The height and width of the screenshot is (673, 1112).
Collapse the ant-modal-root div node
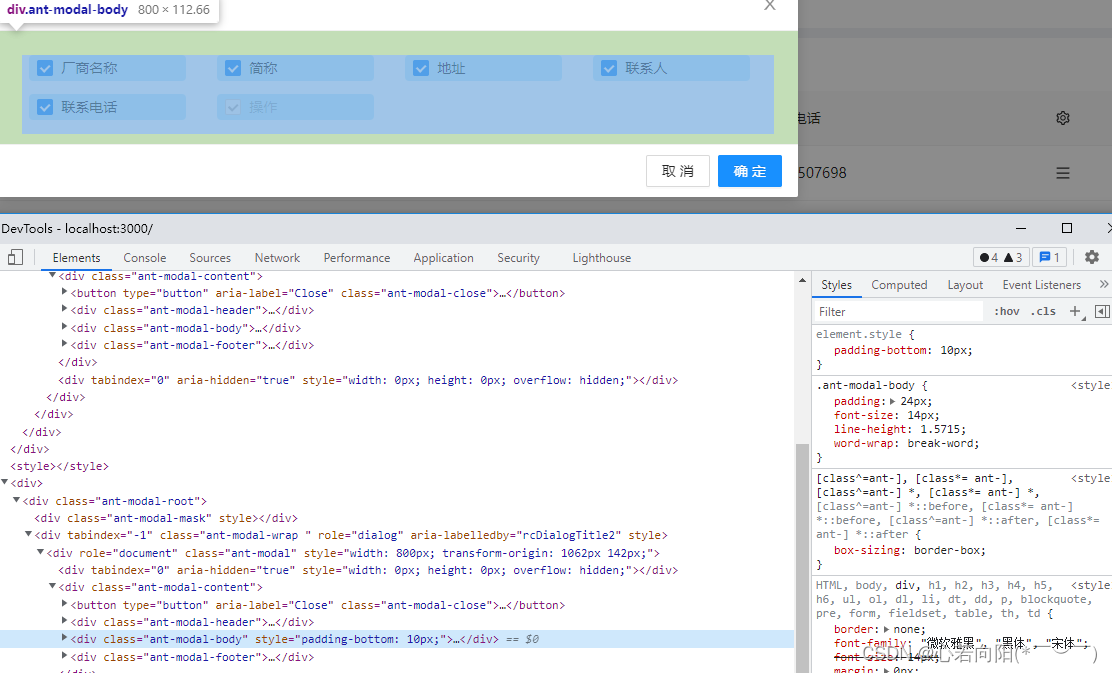[16, 500]
